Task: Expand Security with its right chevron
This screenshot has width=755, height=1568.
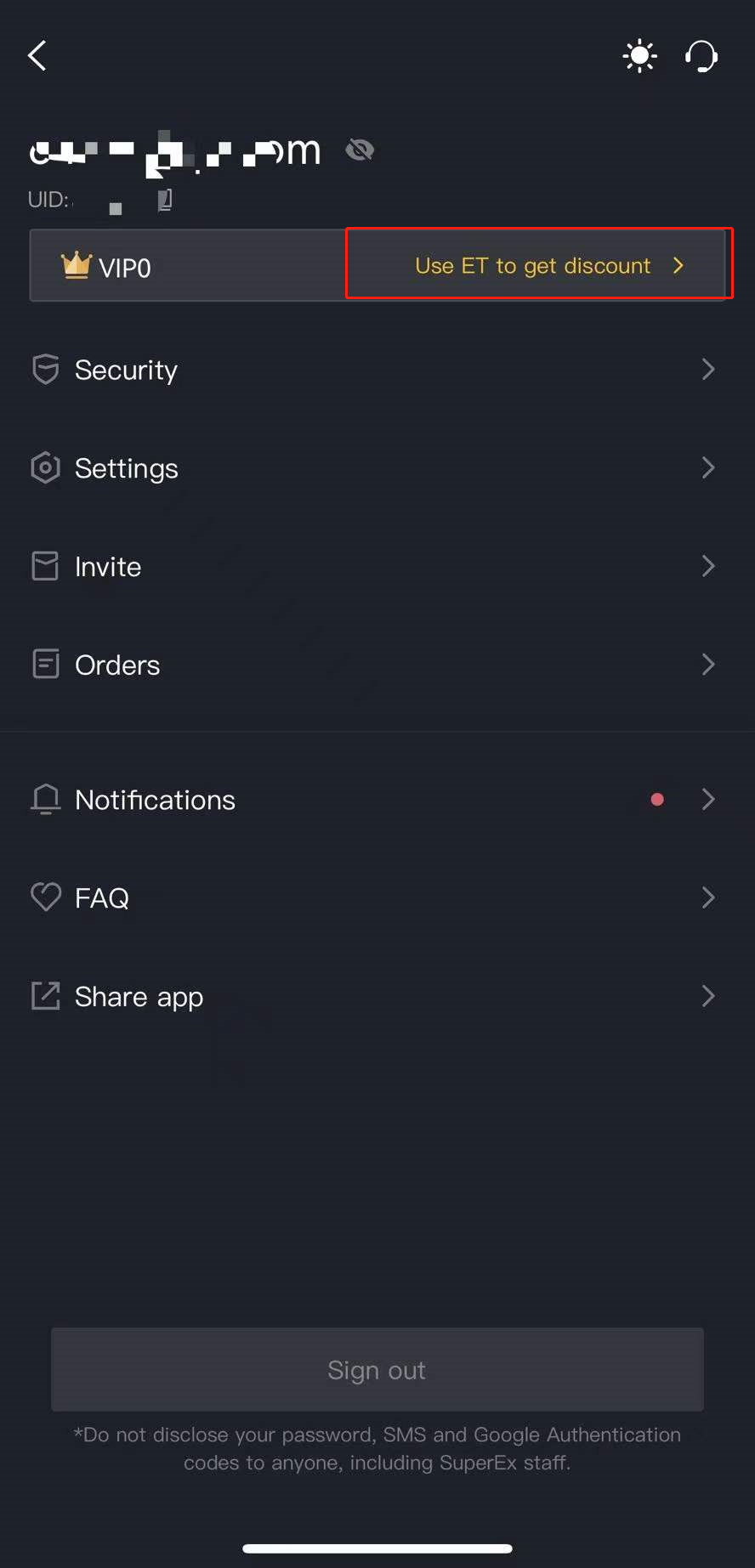Action: 708,369
